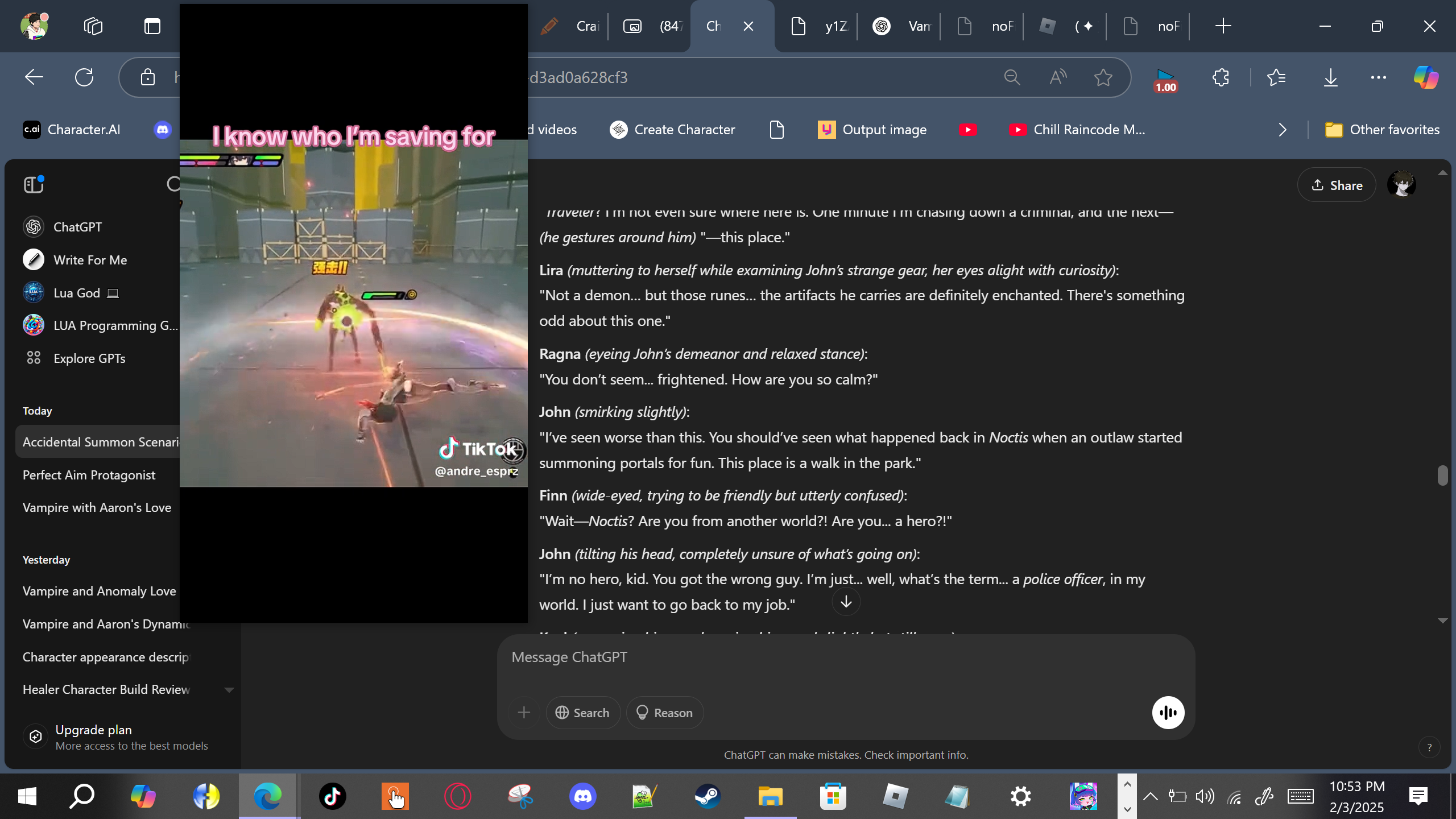Open LUA Programming GPT in sidebar
The width and height of the screenshot is (1456, 819).
pos(100,325)
